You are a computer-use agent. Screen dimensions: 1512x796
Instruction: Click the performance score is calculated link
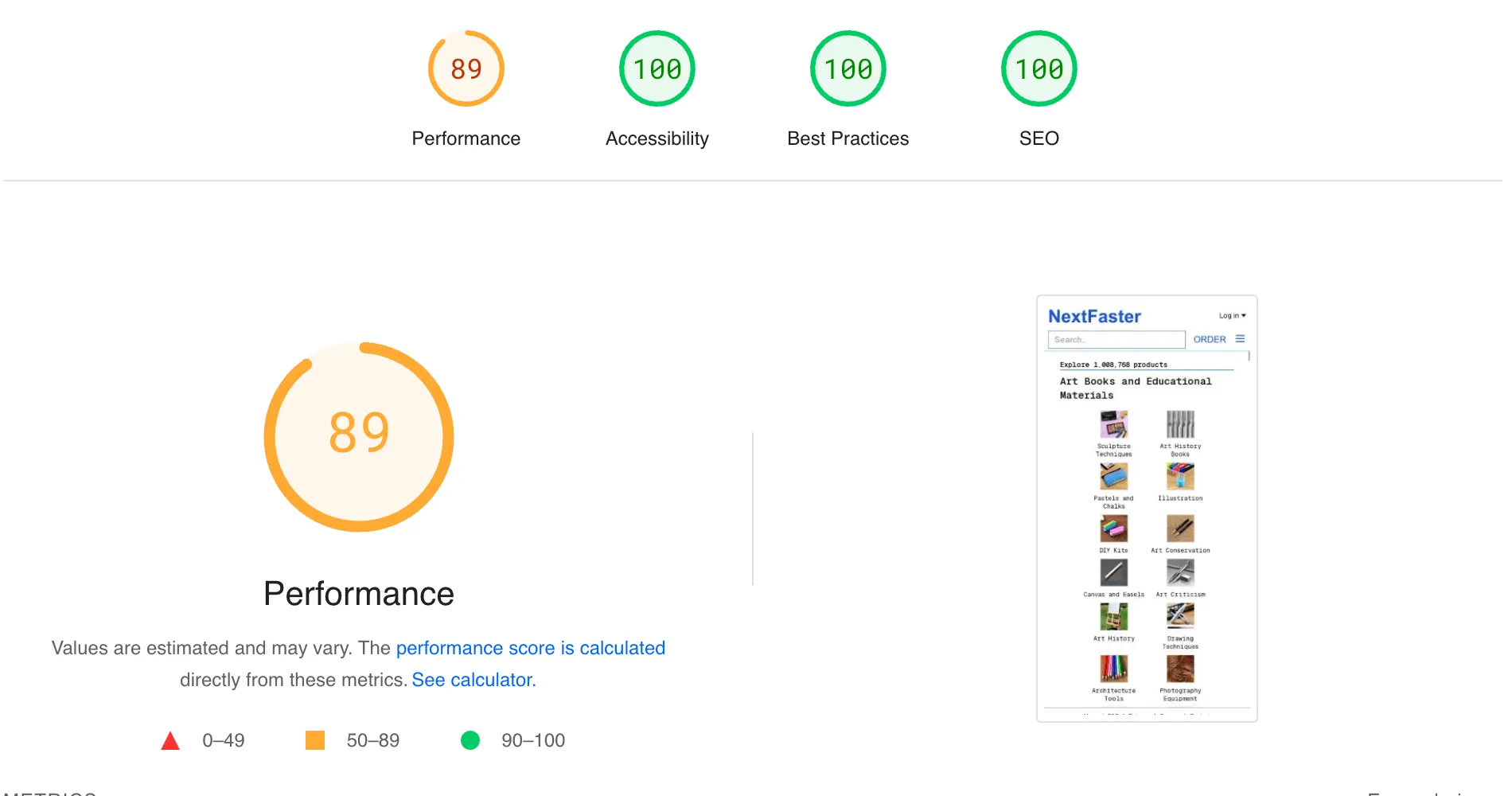point(530,647)
